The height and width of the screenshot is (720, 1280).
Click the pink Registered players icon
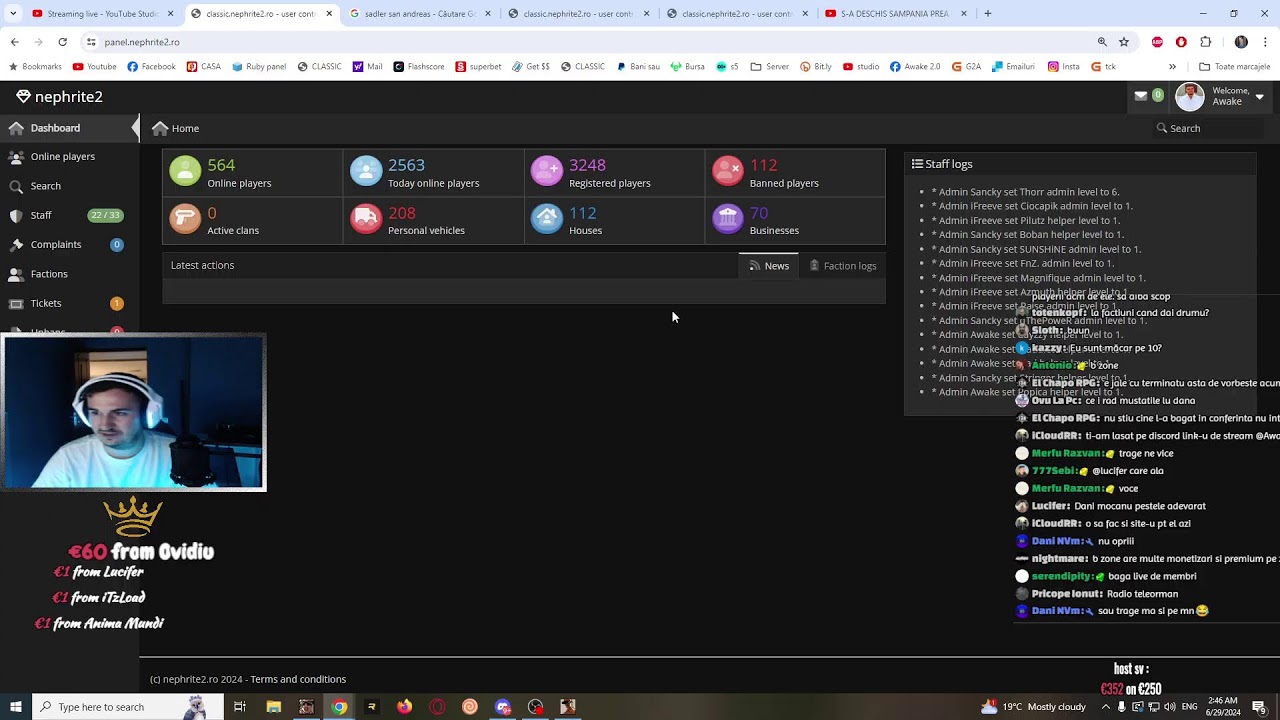pos(547,171)
